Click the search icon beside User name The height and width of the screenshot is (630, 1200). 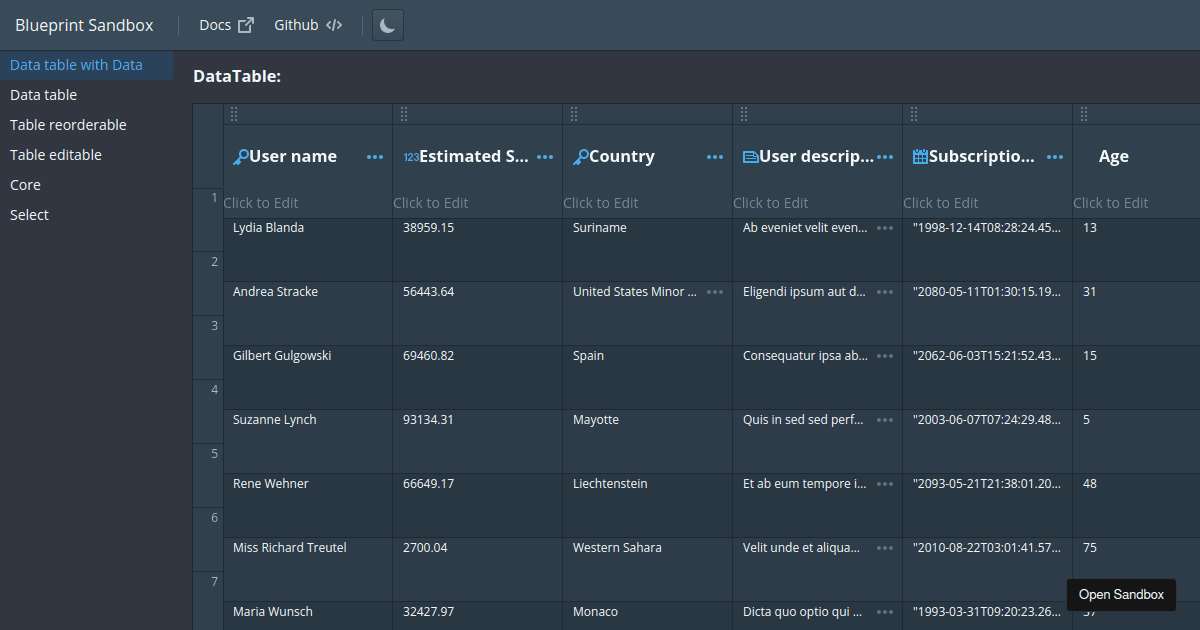tap(240, 157)
